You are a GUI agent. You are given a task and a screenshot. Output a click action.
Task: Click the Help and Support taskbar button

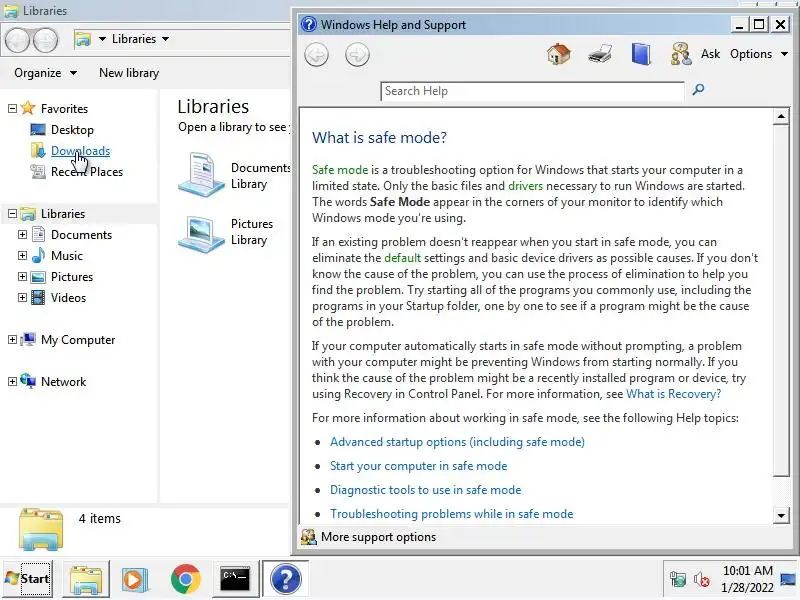pyautogui.click(x=286, y=579)
